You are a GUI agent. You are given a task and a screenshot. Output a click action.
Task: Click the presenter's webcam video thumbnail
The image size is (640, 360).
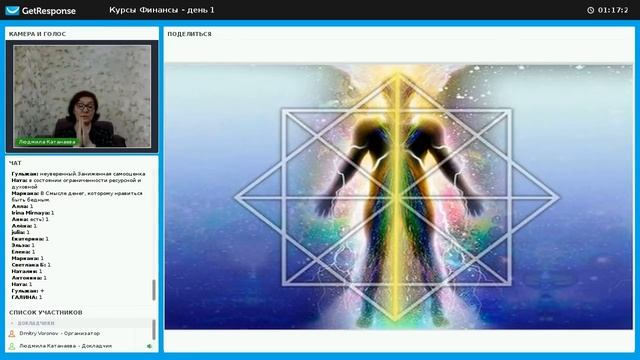[x=82, y=96]
